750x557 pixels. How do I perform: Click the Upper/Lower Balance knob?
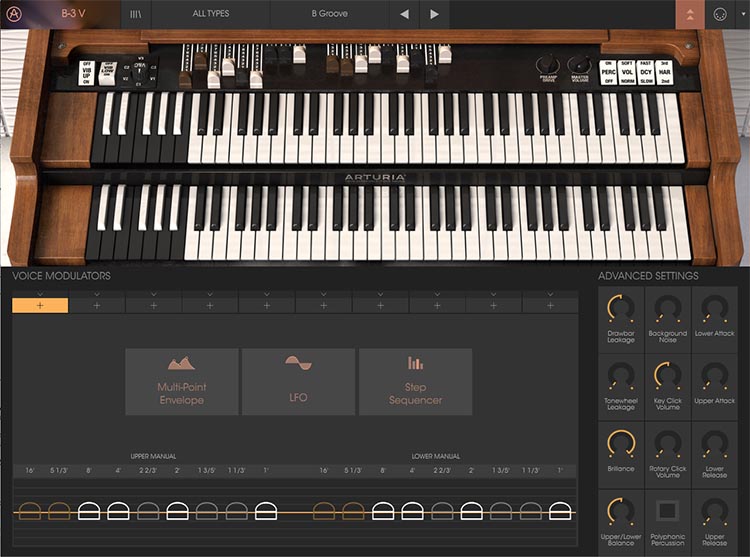coord(621,512)
